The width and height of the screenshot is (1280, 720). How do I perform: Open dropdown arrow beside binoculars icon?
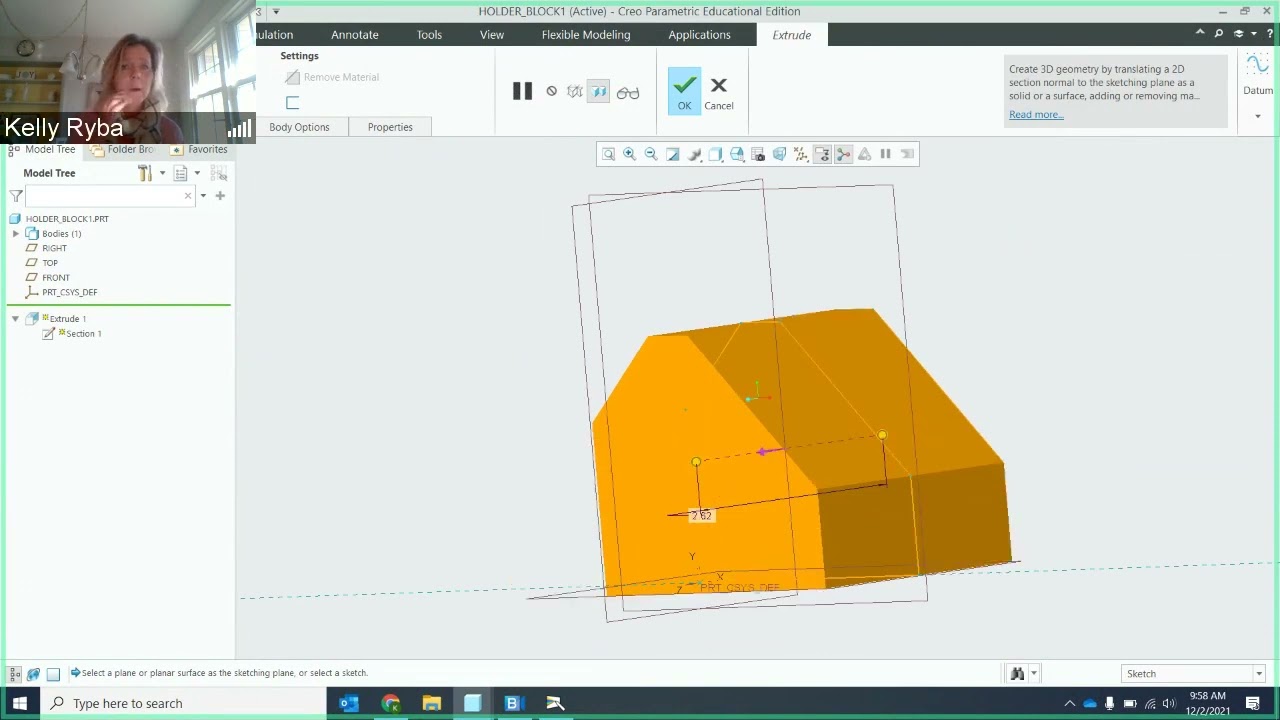1034,674
